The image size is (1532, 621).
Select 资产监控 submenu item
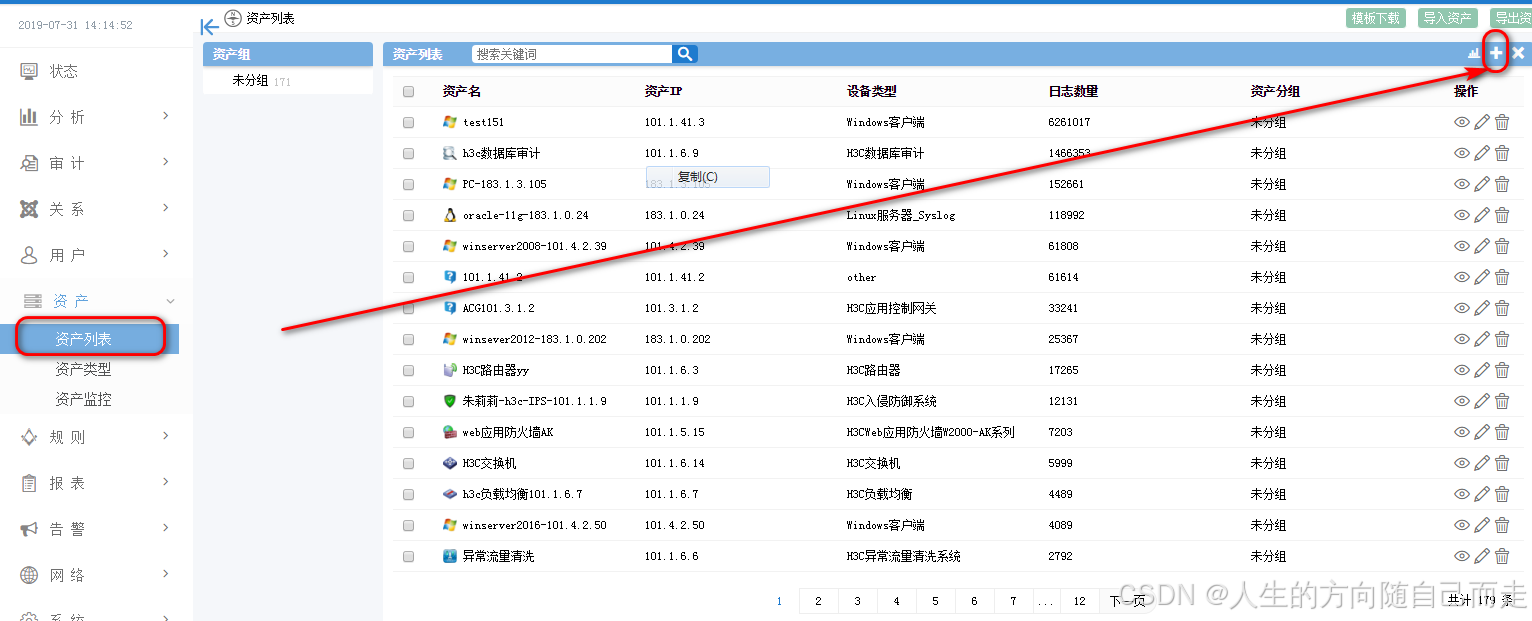coord(83,399)
